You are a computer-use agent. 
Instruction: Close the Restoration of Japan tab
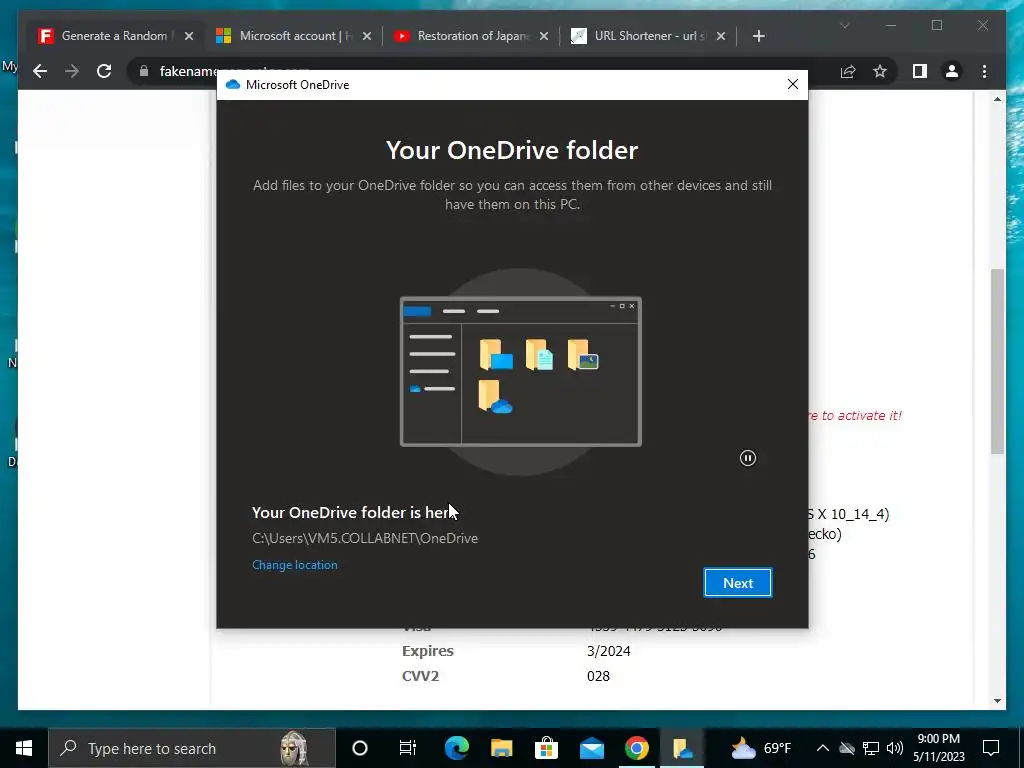click(x=544, y=36)
